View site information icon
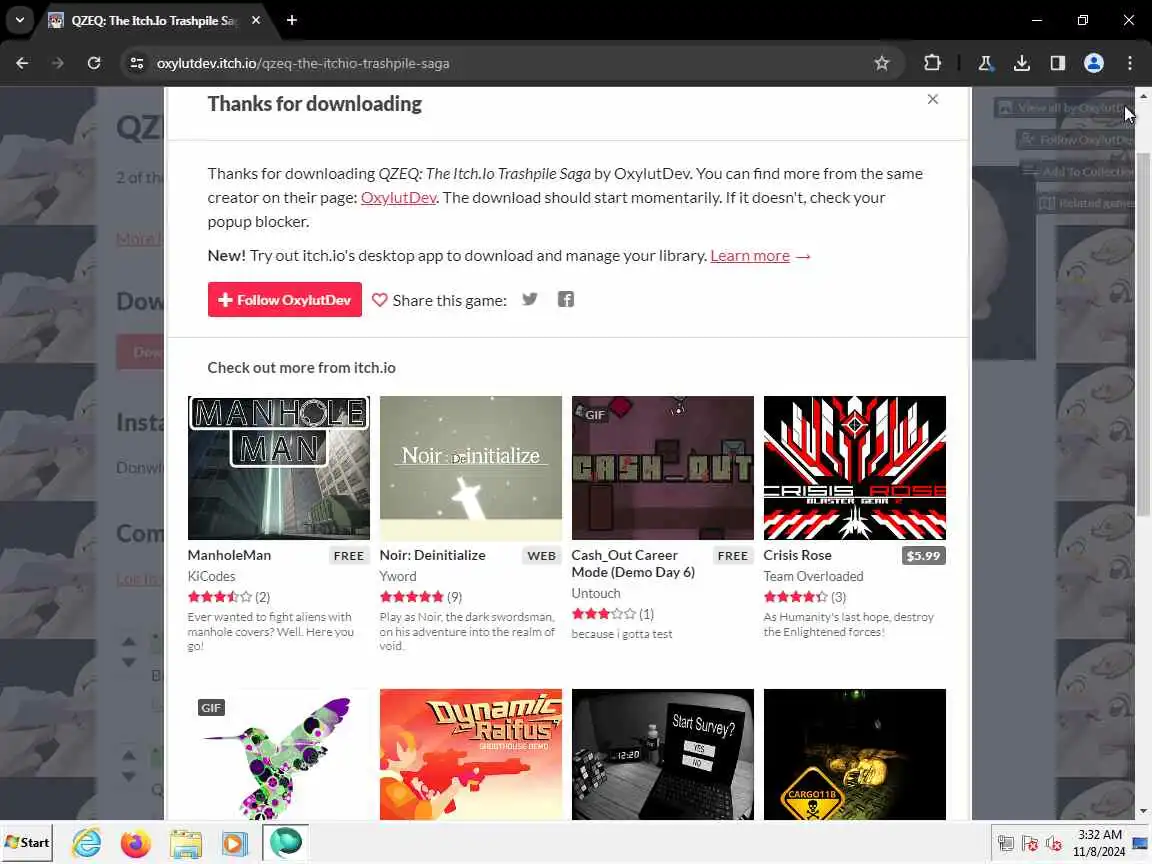This screenshot has height=864, width=1152. 137,63
